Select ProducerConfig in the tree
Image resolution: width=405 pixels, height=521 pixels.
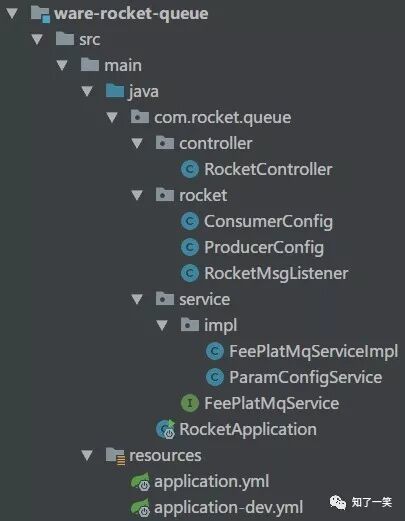(264, 248)
